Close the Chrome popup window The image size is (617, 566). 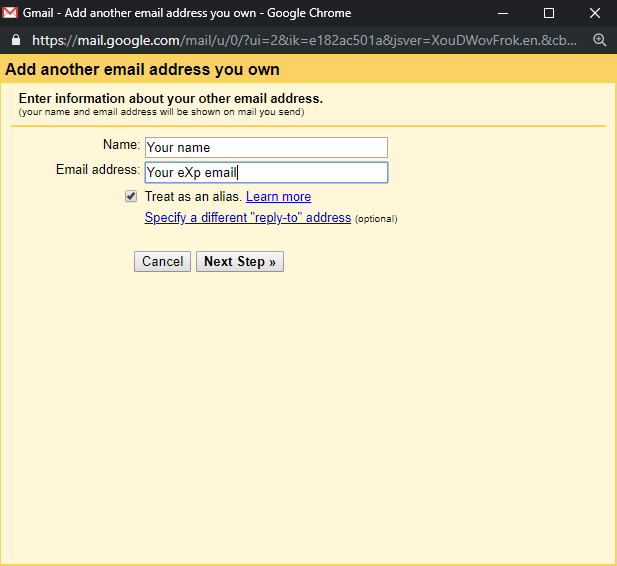click(595, 13)
